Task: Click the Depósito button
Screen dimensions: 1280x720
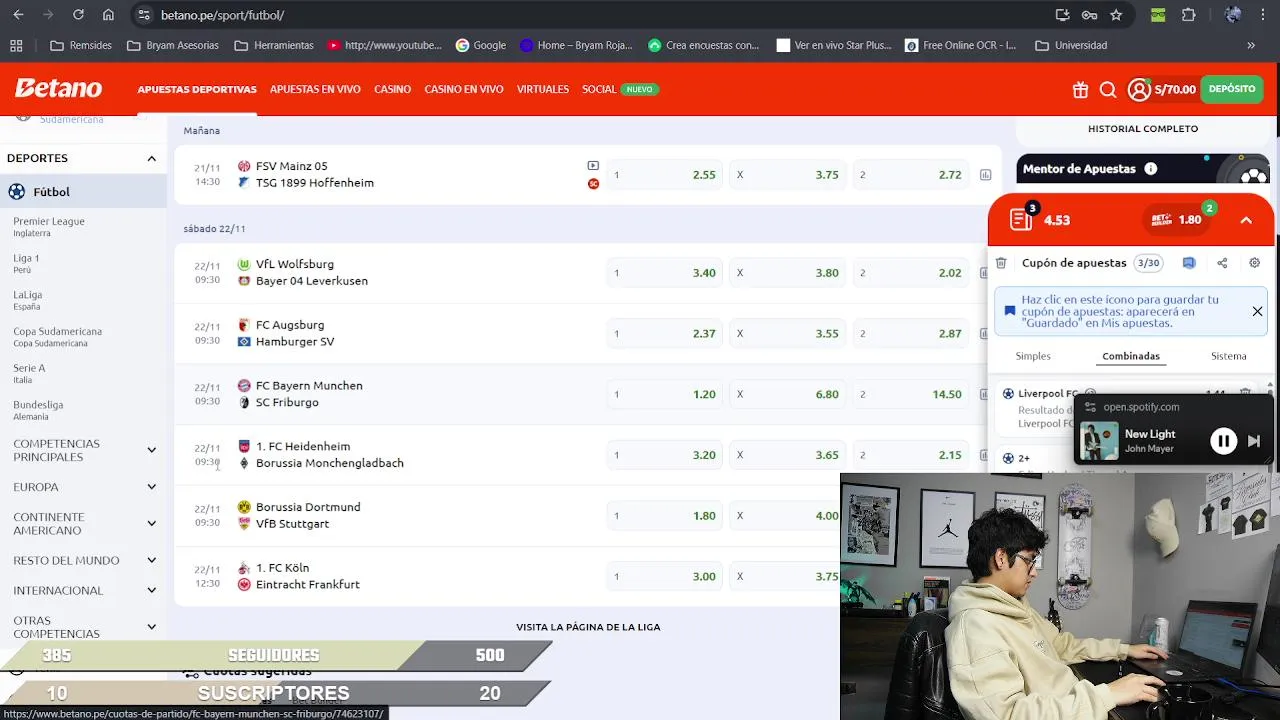Action: (1232, 89)
